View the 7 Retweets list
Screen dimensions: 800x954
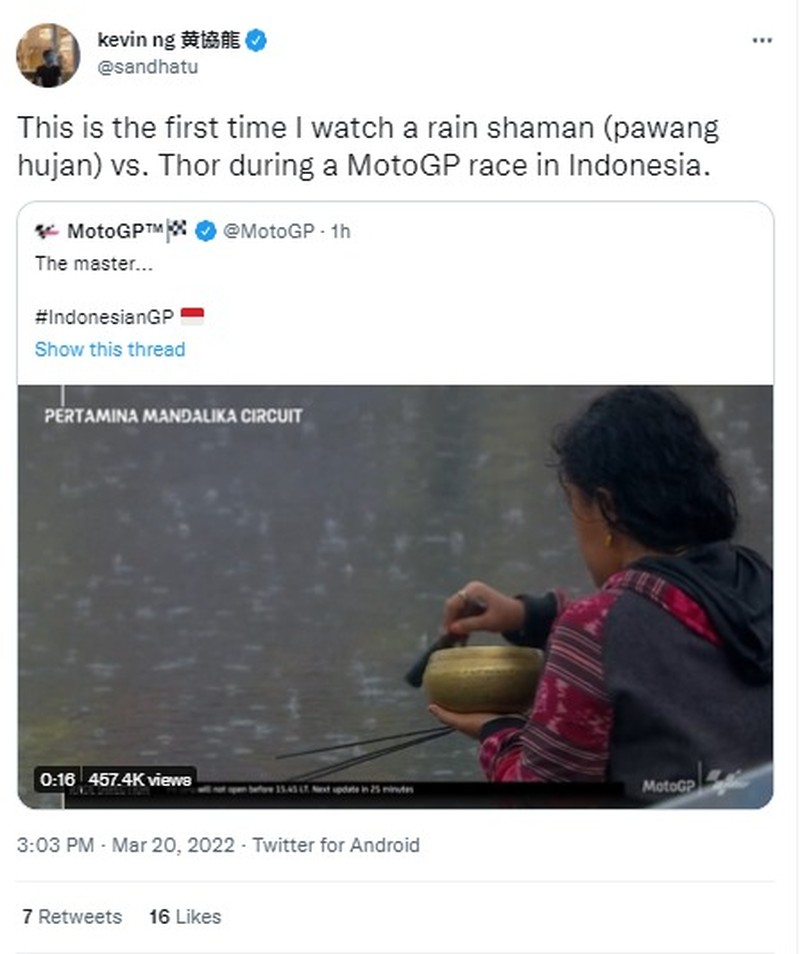click(72, 916)
